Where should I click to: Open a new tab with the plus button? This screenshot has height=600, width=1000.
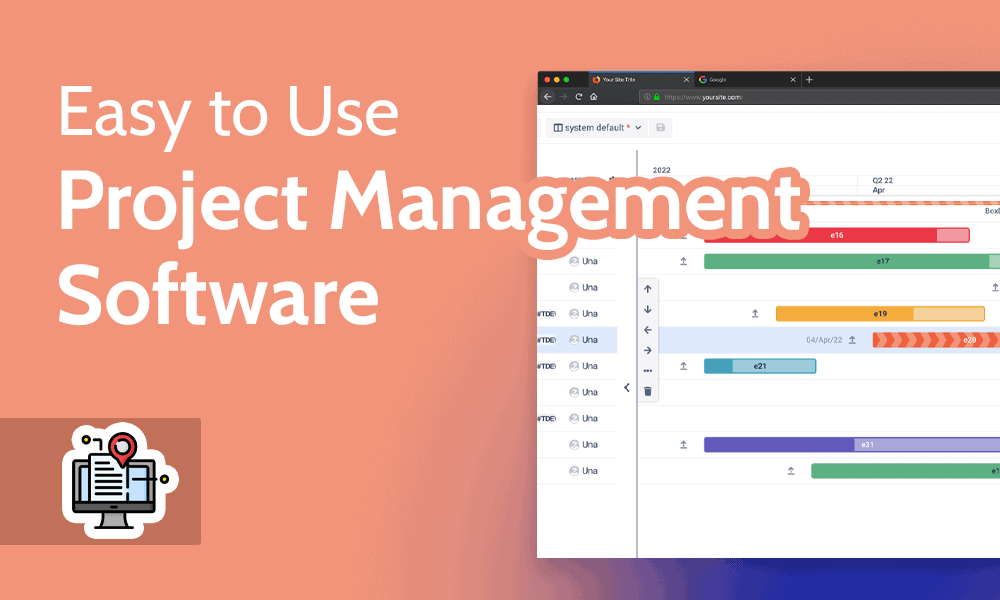point(808,79)
